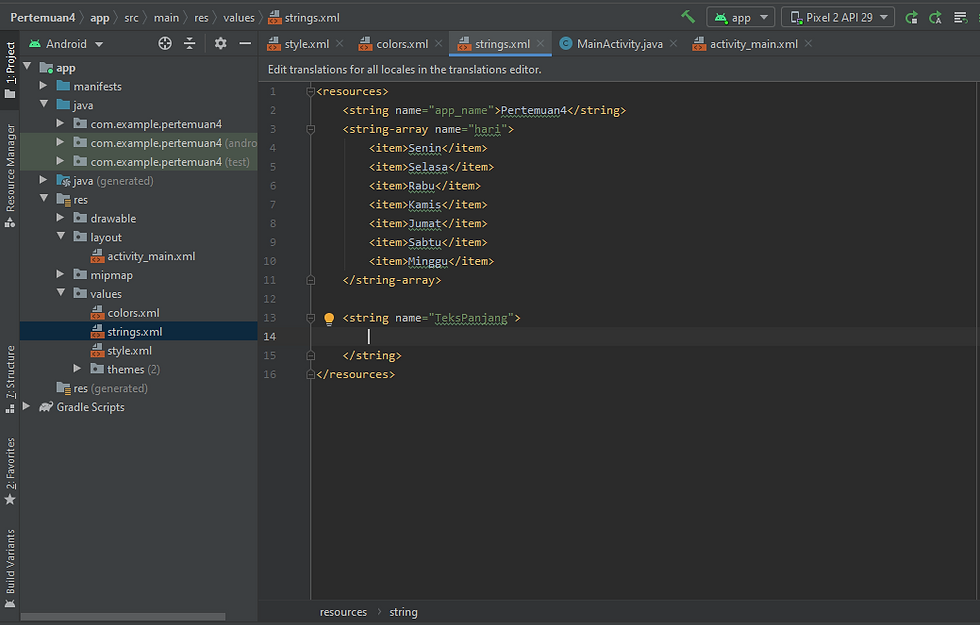Click the 'Minggu' item text on line 10
Image resolution: width=980 pixels, height=625 pixels.
click(428, 261)
